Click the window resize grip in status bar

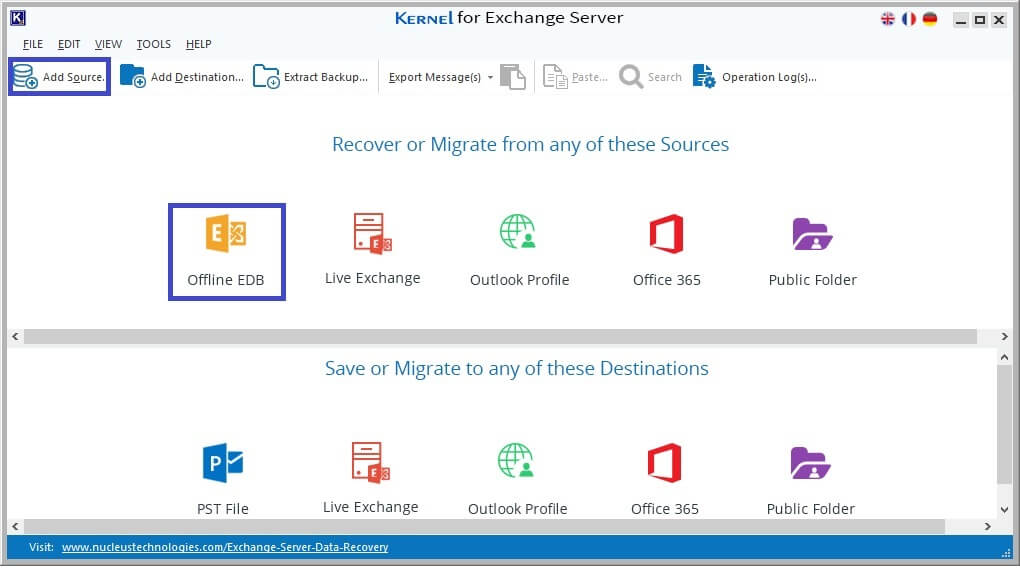pos(1006,552)
